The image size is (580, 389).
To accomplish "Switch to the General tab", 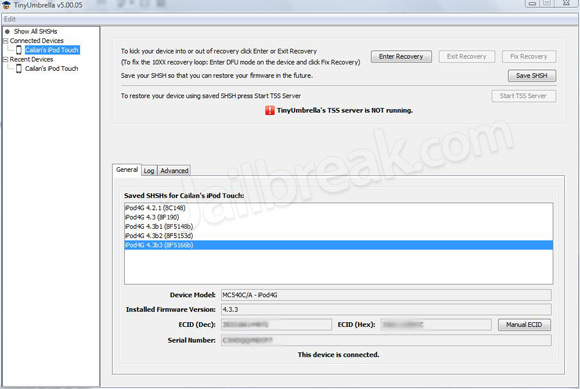I will tap(127, 170).
